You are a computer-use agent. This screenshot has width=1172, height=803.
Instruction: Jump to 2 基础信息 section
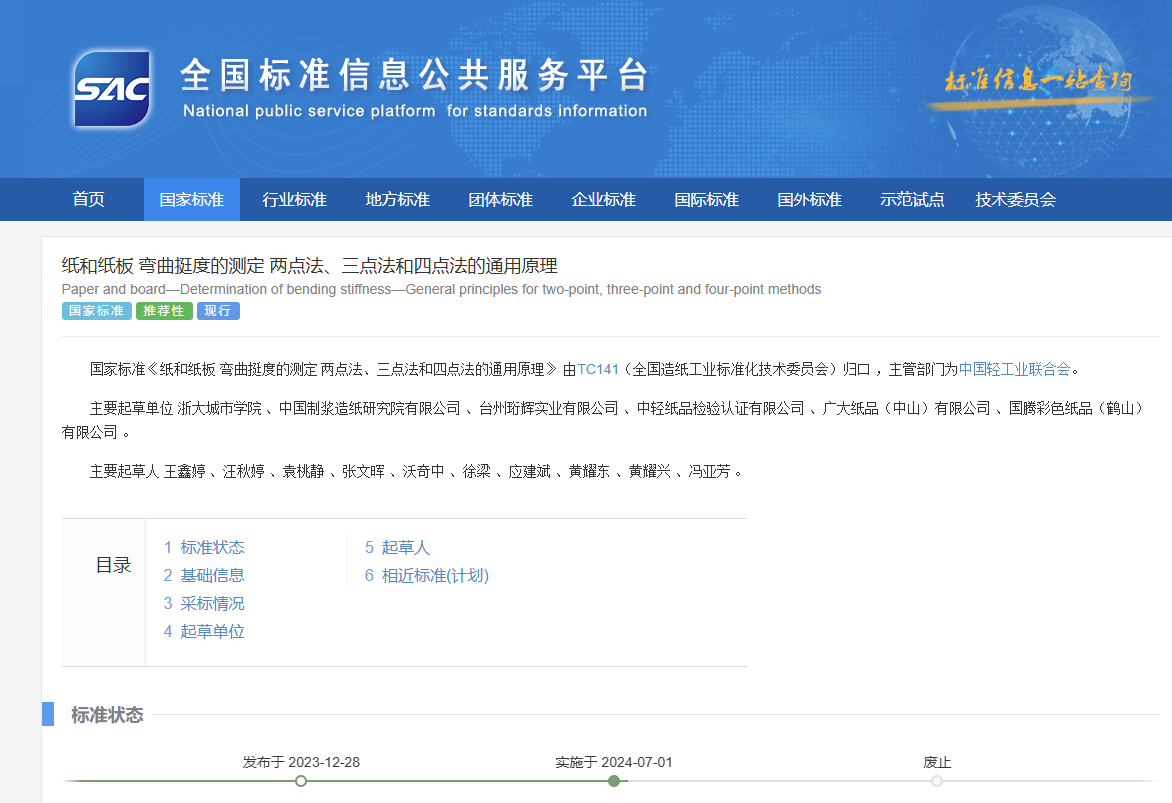pyautogui.click(x=204, y=575)
